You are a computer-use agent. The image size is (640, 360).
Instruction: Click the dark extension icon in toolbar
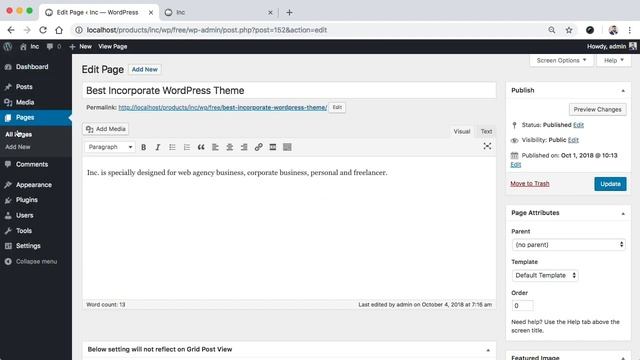coord(590,30)
